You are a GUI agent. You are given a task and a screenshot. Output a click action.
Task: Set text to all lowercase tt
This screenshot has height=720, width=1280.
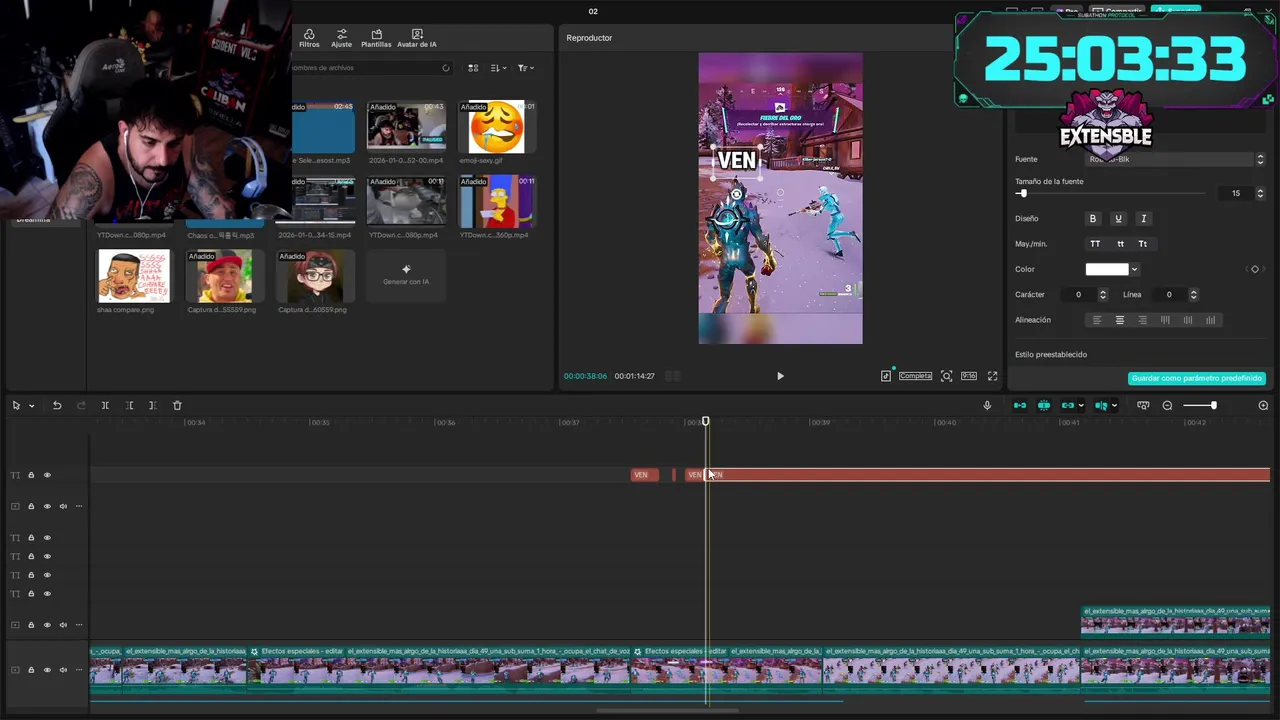click(1120, 244)
